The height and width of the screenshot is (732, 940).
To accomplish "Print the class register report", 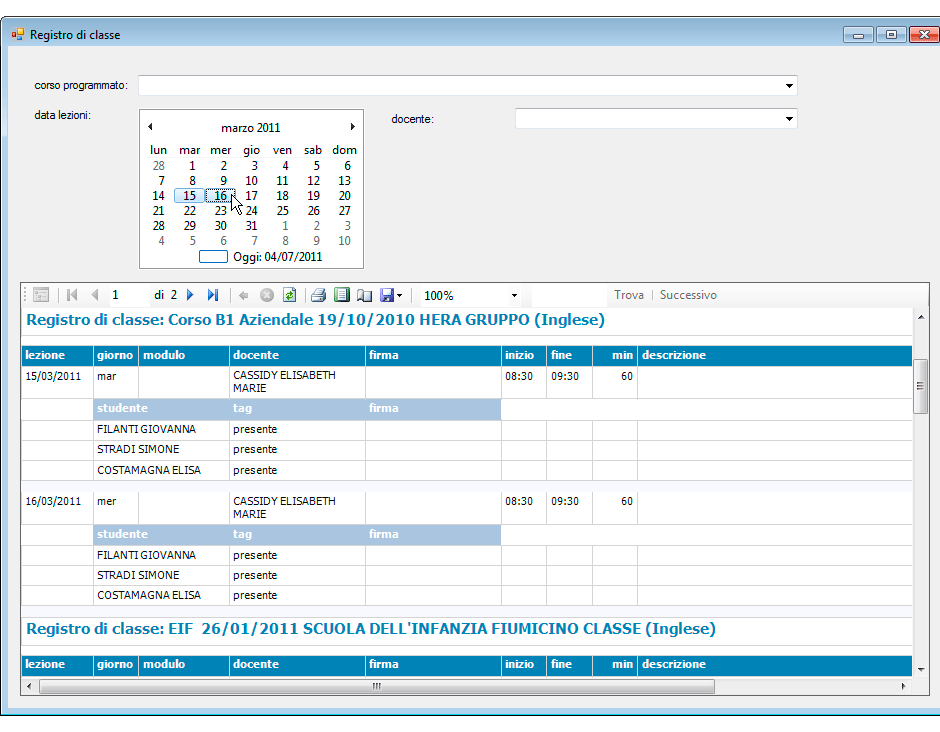I will [318, 295].
